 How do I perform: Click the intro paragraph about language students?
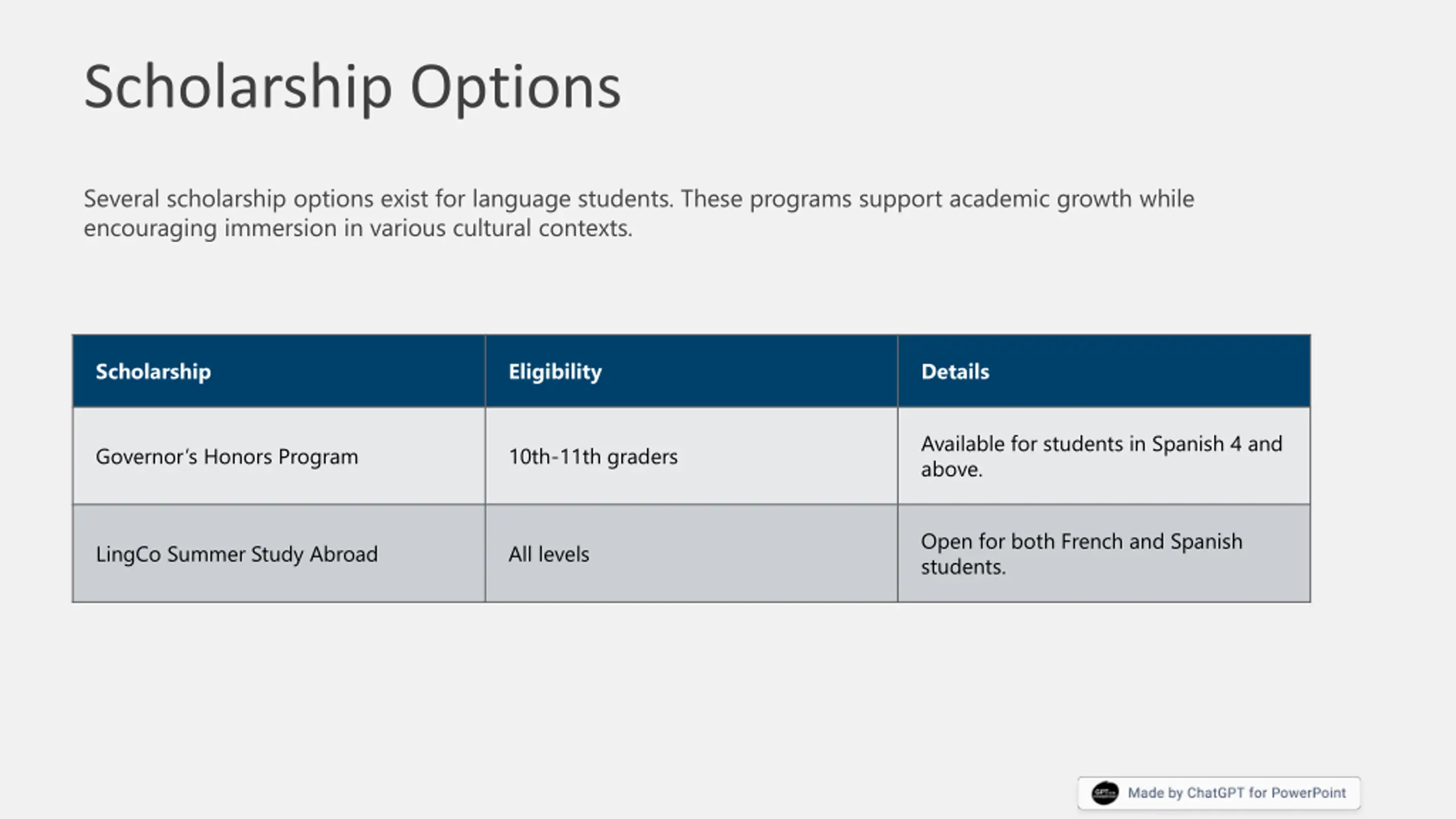pos(639,213)
